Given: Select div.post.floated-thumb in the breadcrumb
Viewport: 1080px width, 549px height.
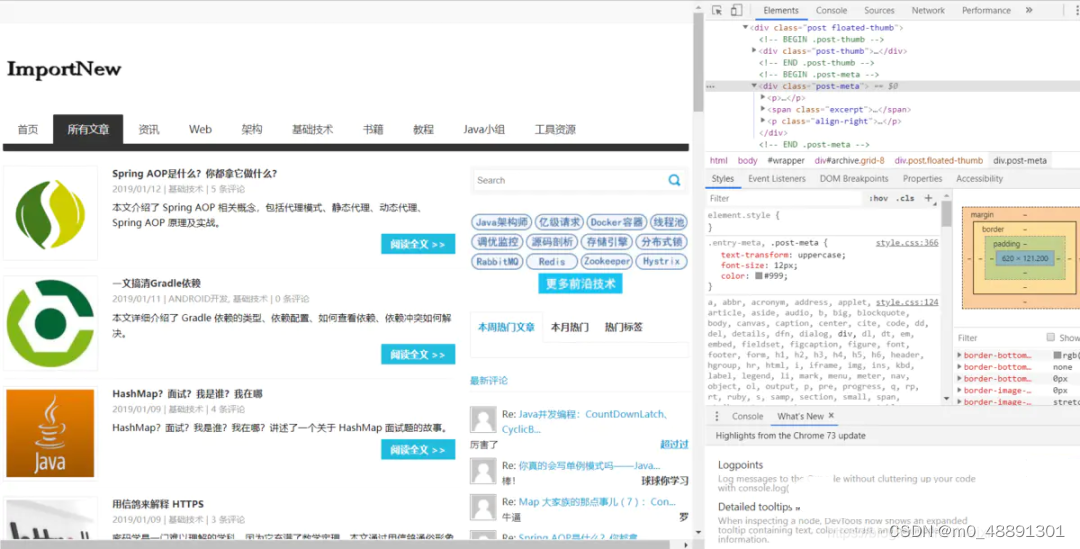Looking at the screenshot, I should (939, 160).
